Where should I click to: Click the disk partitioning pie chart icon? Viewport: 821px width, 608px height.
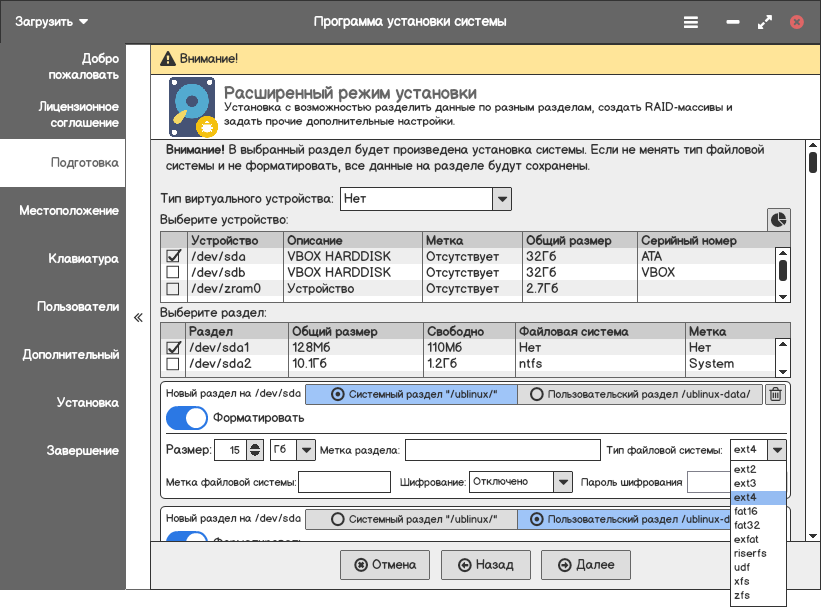pyautogui.click(x=778, y=219)
